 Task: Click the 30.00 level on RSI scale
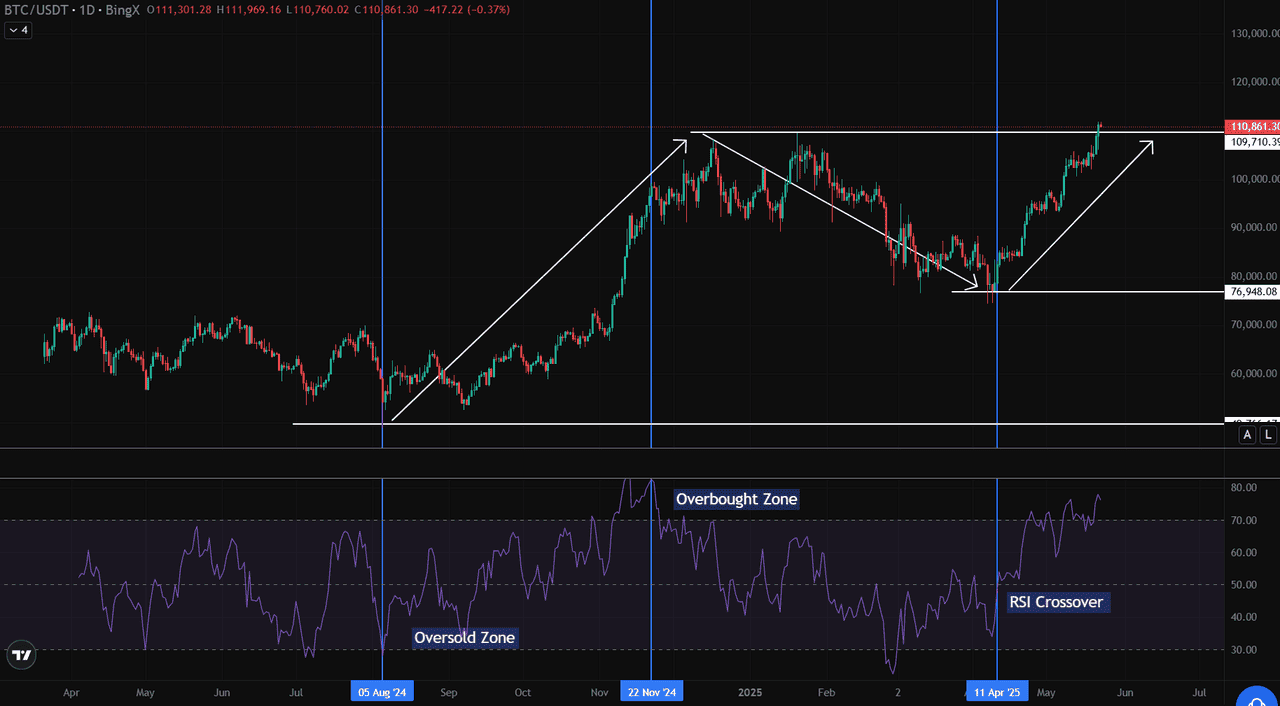pyautogui.click(x=1244, y=650)
